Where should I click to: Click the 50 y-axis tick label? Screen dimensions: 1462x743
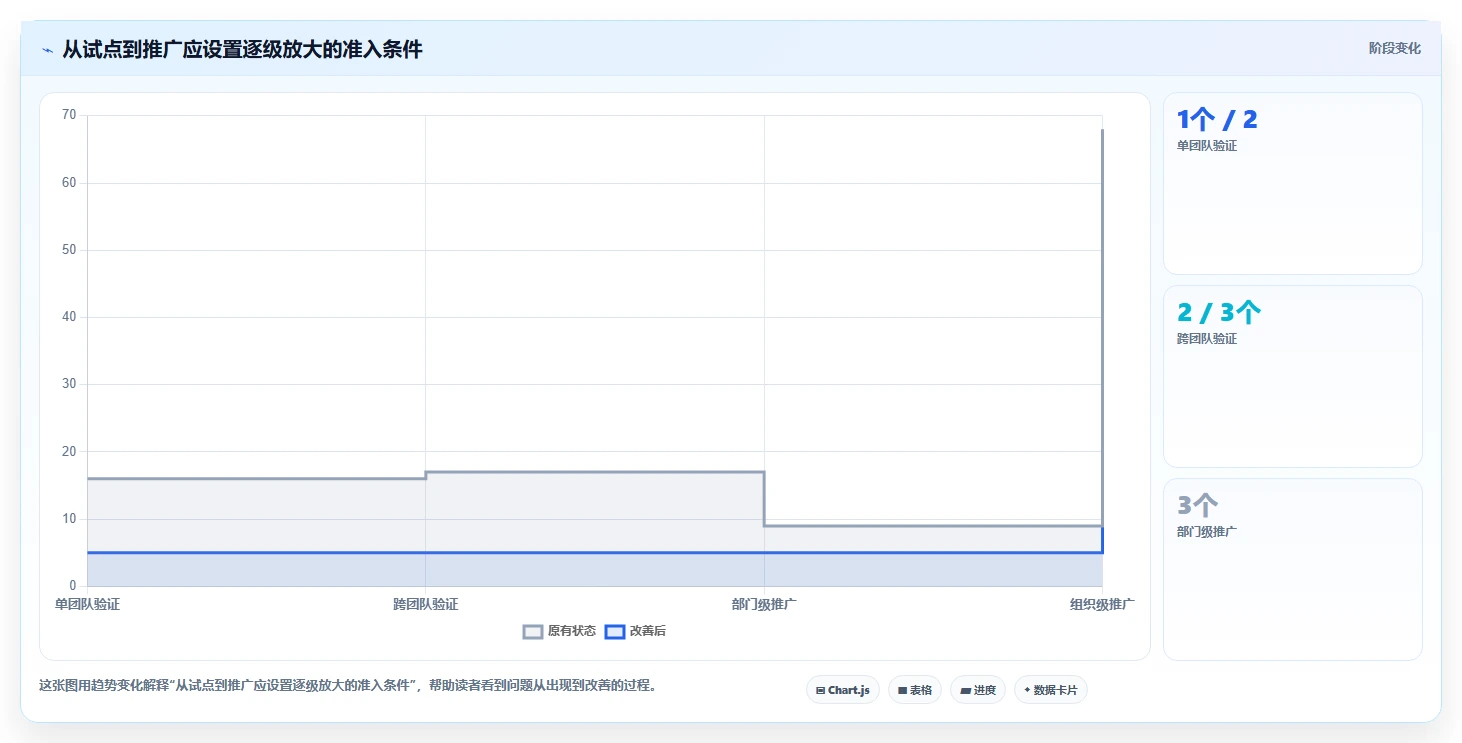click(69, 250)
